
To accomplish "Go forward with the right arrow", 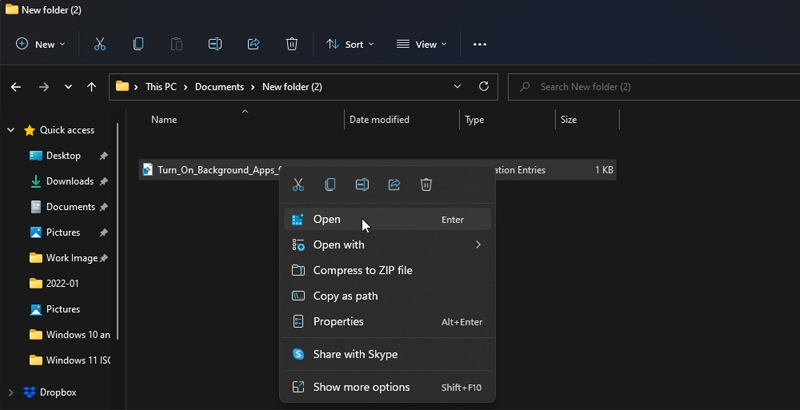I will (x=44, y=87).
